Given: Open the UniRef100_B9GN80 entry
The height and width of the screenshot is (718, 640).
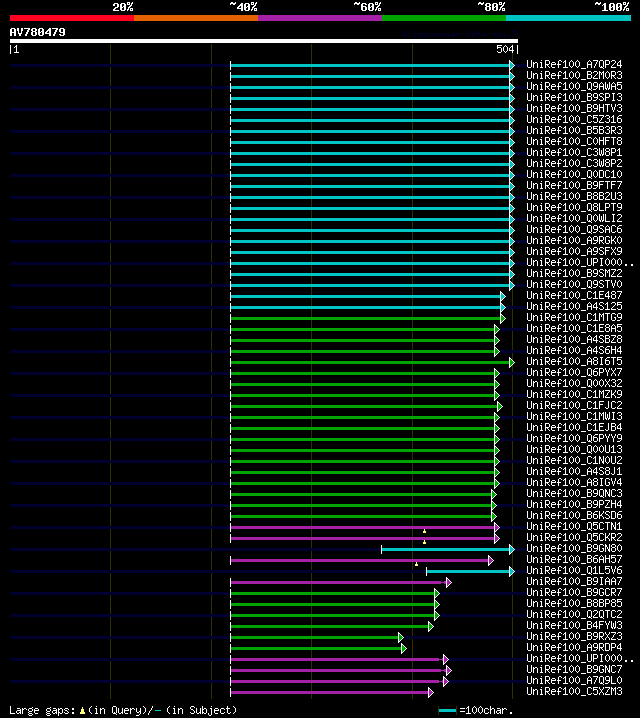Looking at the screenshot, I should (574, 548).
